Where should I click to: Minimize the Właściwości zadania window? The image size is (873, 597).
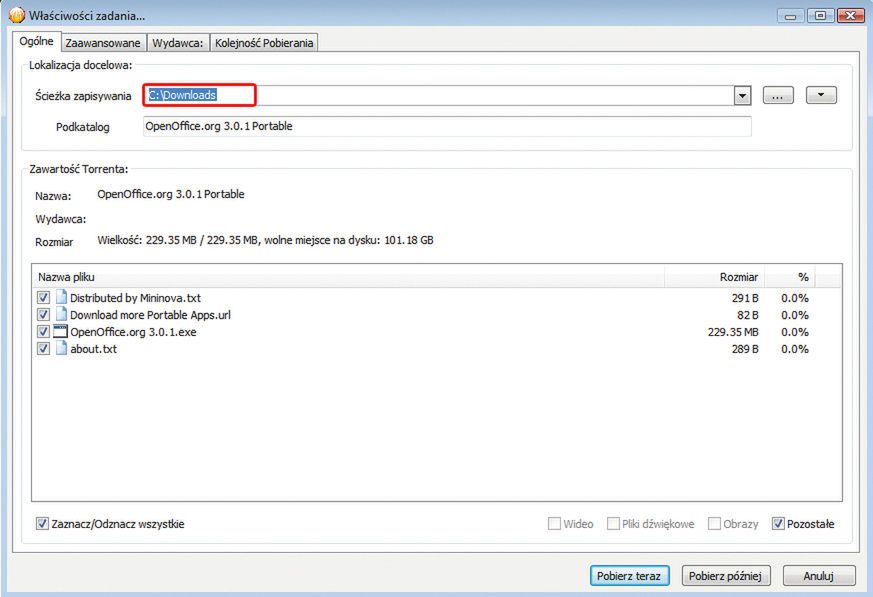(x=791, y=16)
